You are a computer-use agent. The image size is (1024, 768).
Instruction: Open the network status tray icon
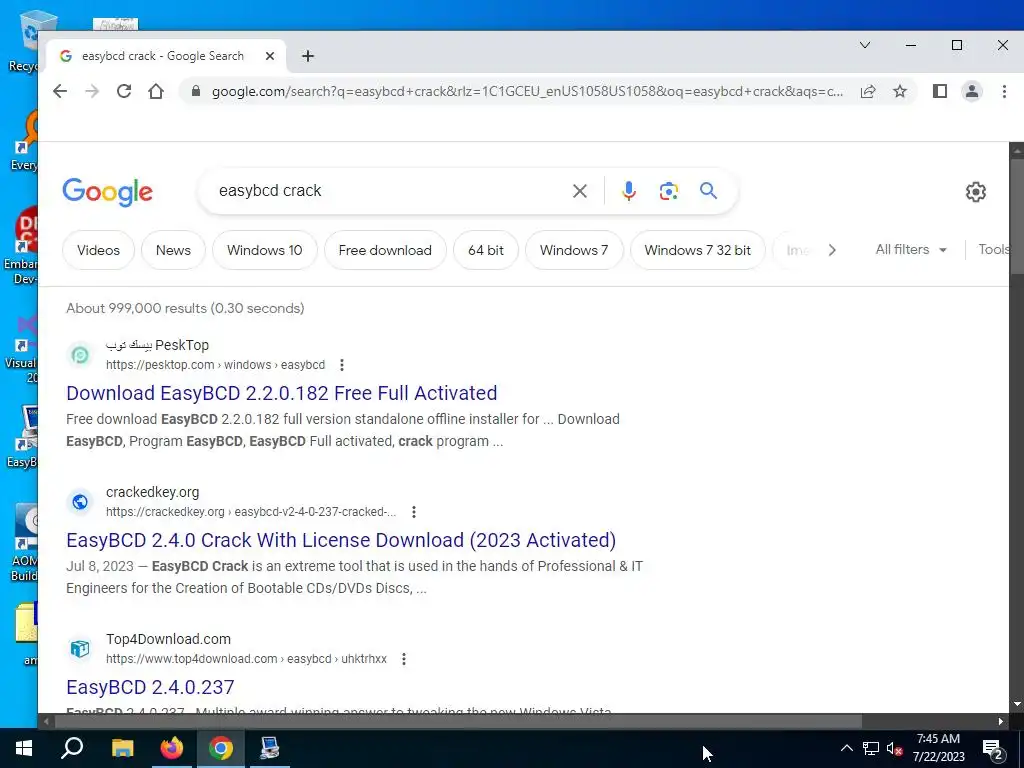(x=871, y=748)
